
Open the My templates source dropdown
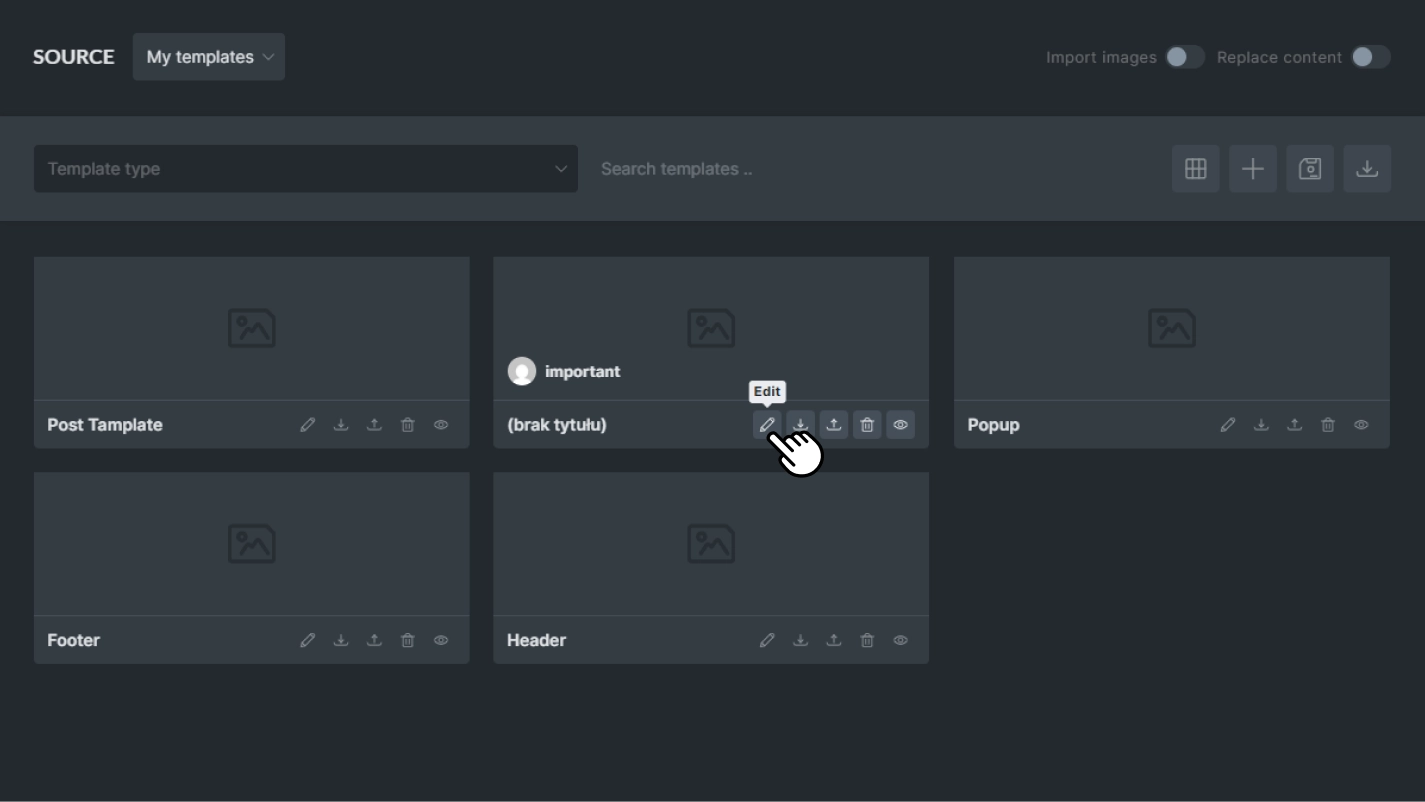point(209,57)
